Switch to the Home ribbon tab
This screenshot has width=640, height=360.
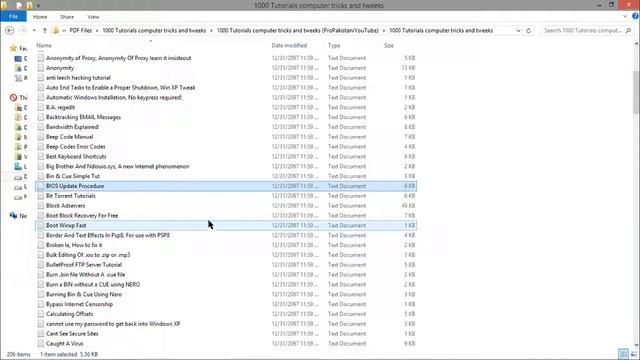(40, 17)
